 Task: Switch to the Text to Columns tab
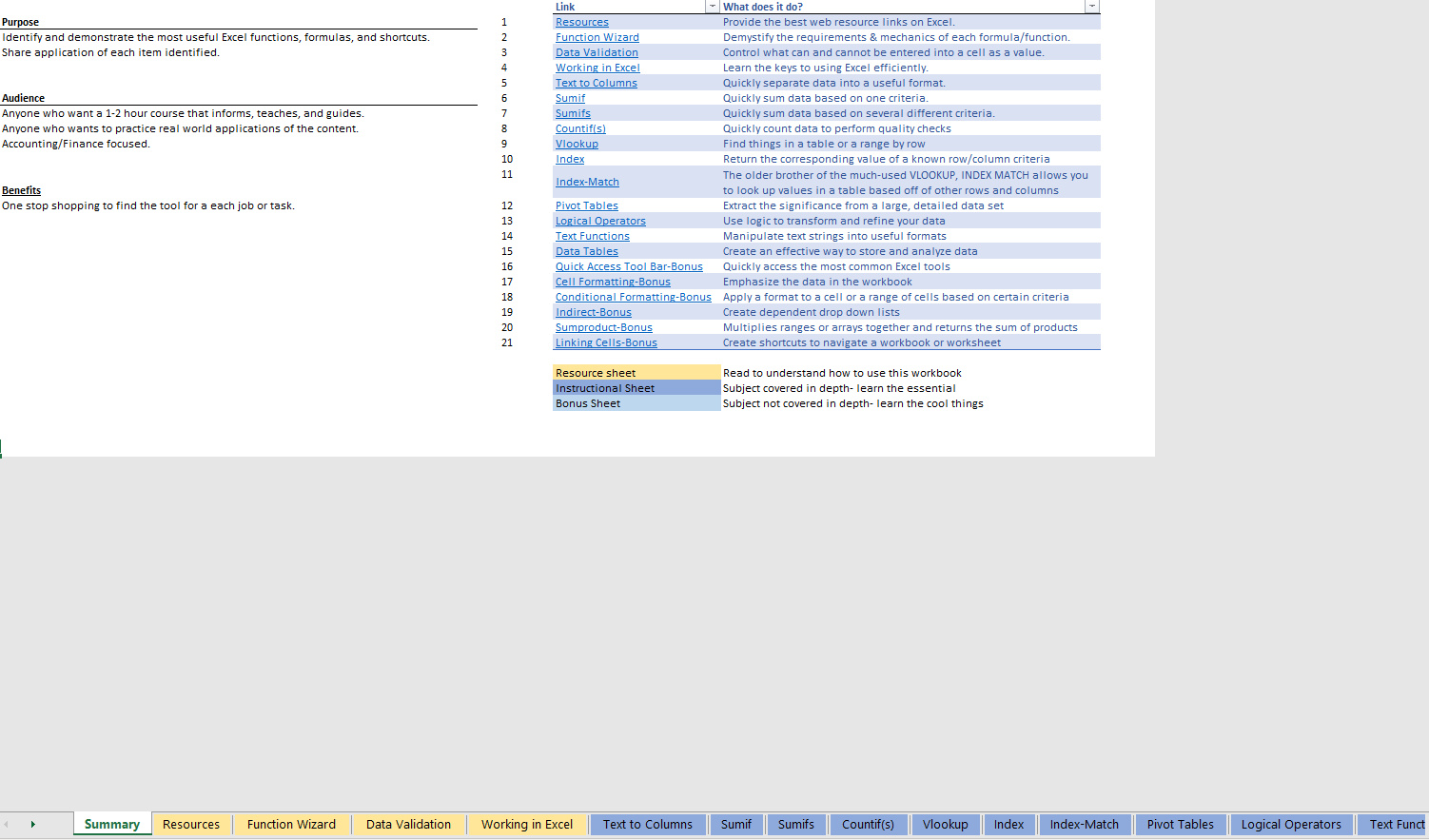click(648, 825)
